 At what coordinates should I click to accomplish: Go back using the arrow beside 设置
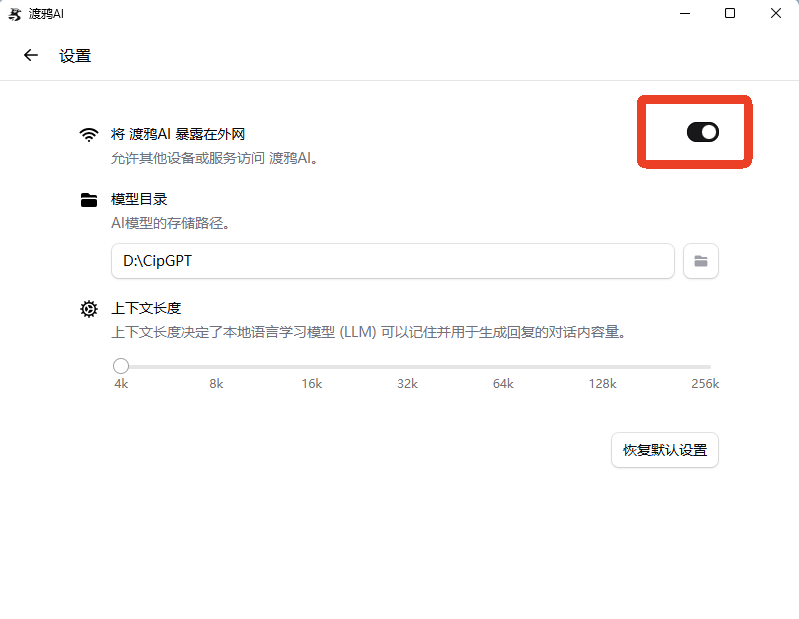point(31,56)
